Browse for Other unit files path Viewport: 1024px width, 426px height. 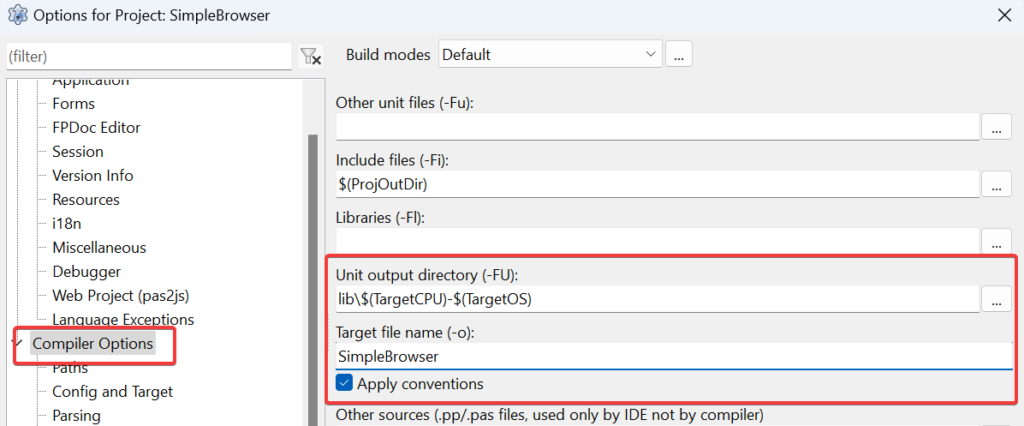996,127
